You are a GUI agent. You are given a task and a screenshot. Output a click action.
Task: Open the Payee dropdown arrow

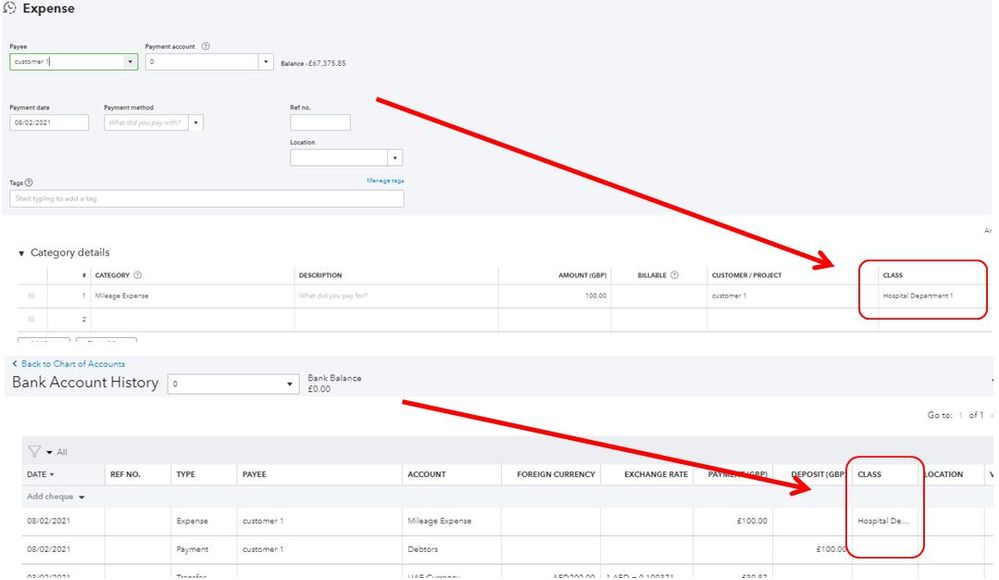(130, 62)
